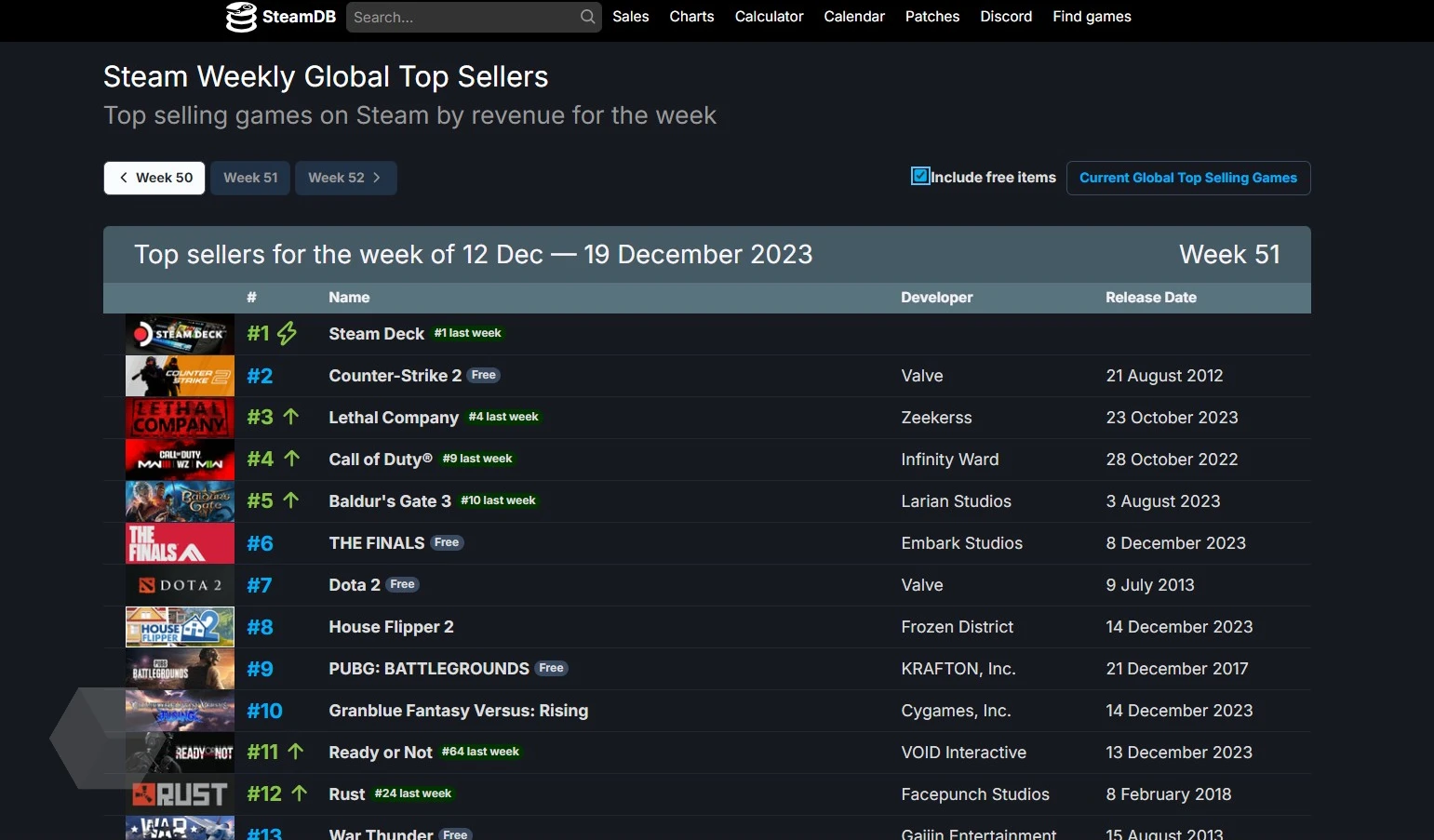Click the 3 August 2023 date
The width and height of the screenshot is (1434, 840).
pyautogui.click(x=1163, y=501)
